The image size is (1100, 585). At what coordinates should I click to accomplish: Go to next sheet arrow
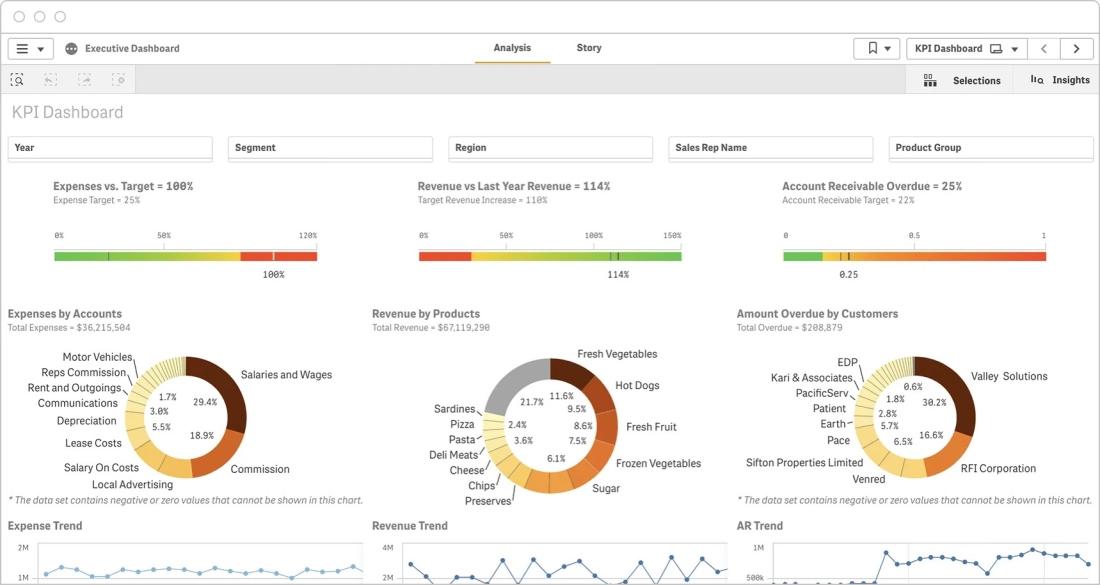1076,48
